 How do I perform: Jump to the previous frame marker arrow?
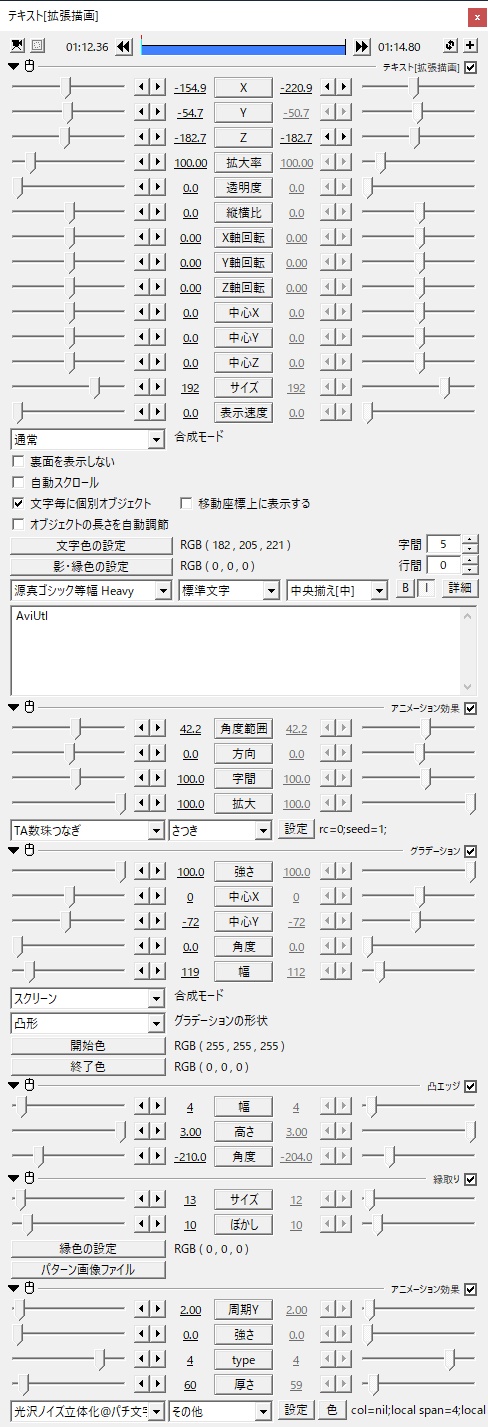tap(124, 46)
